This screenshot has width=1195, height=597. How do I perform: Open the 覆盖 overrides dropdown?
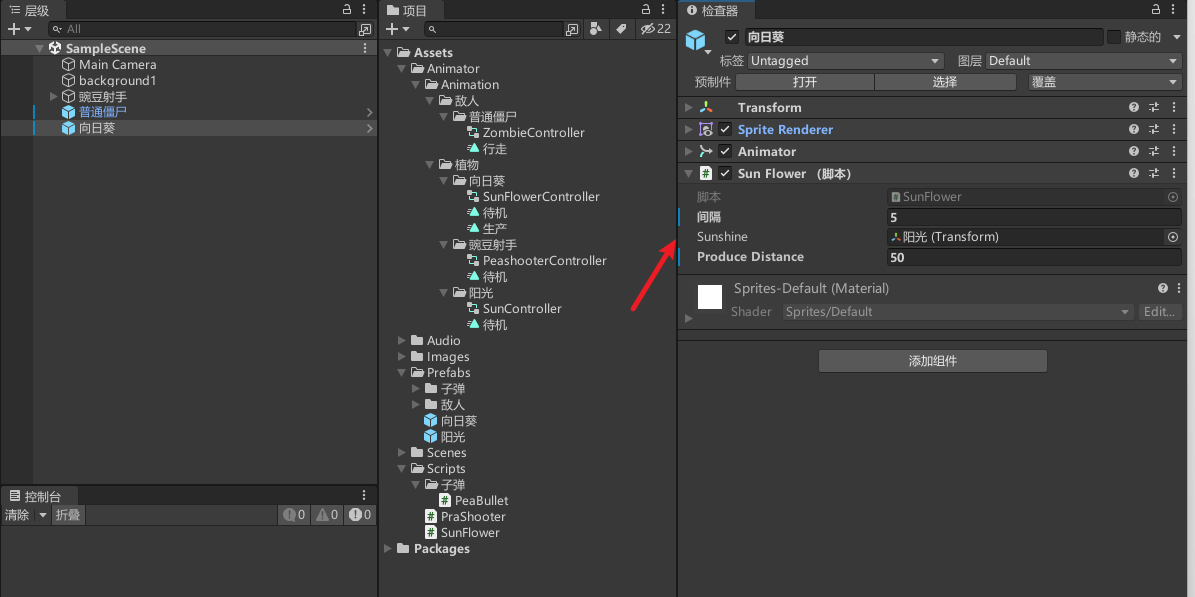1105,82
